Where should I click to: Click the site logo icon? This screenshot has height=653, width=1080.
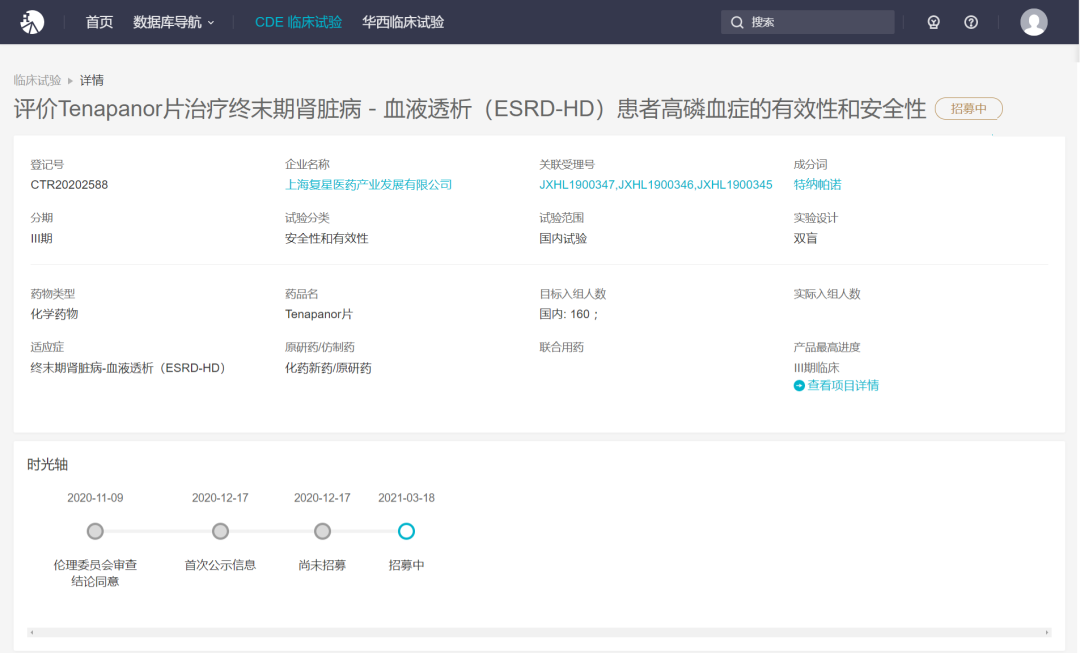32,22
